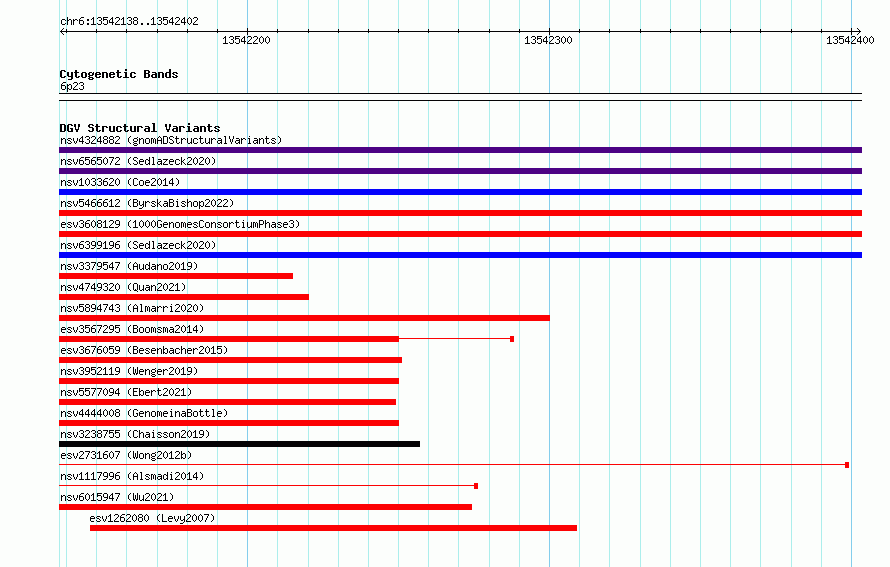Open esv3608129 (1000GenomesConsortiumPhase3) label

[x=180, y=224]
